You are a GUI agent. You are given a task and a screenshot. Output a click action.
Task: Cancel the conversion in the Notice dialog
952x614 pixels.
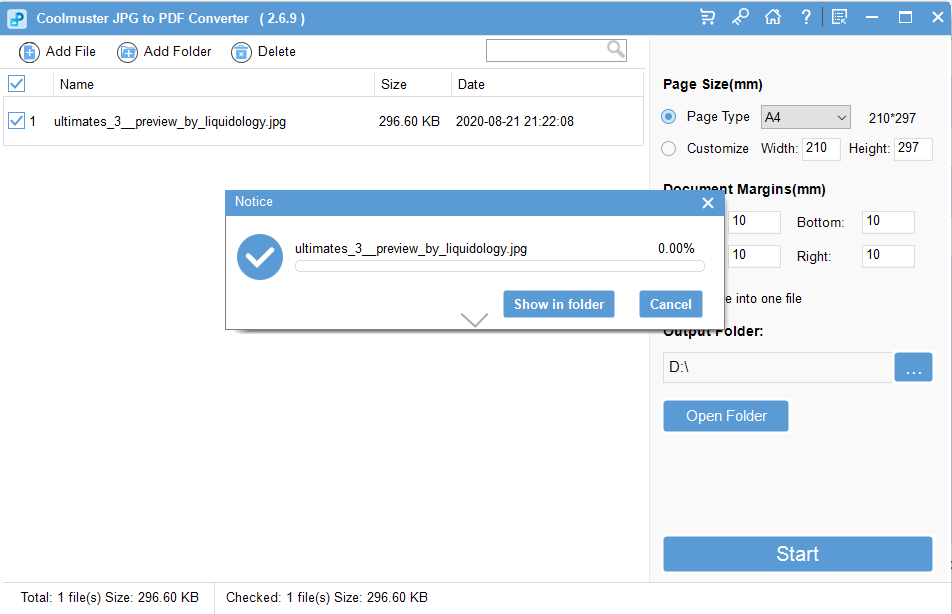pos(670,304)
